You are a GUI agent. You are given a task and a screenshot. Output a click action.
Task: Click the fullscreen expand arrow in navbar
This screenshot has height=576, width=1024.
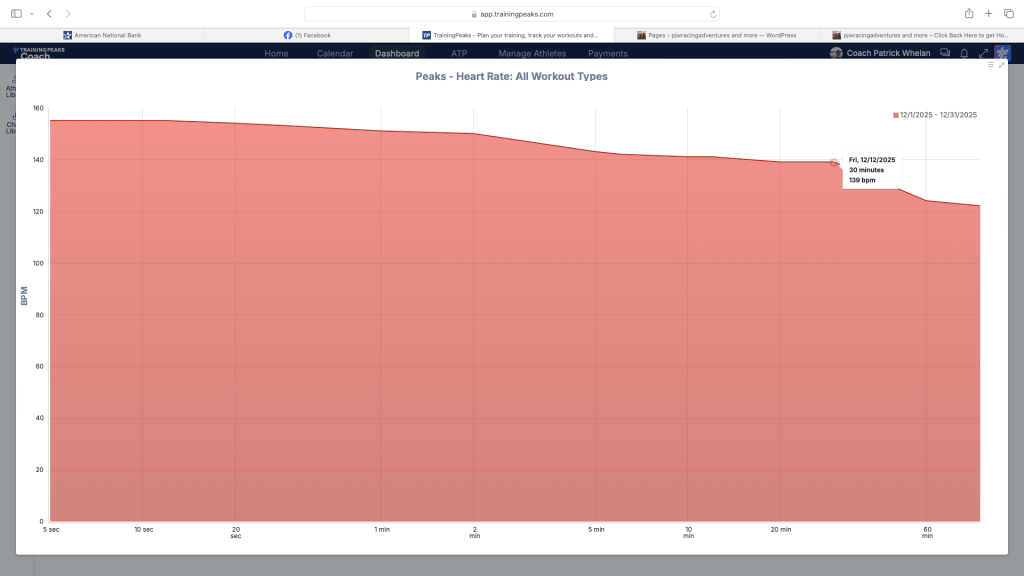[984, 52]
